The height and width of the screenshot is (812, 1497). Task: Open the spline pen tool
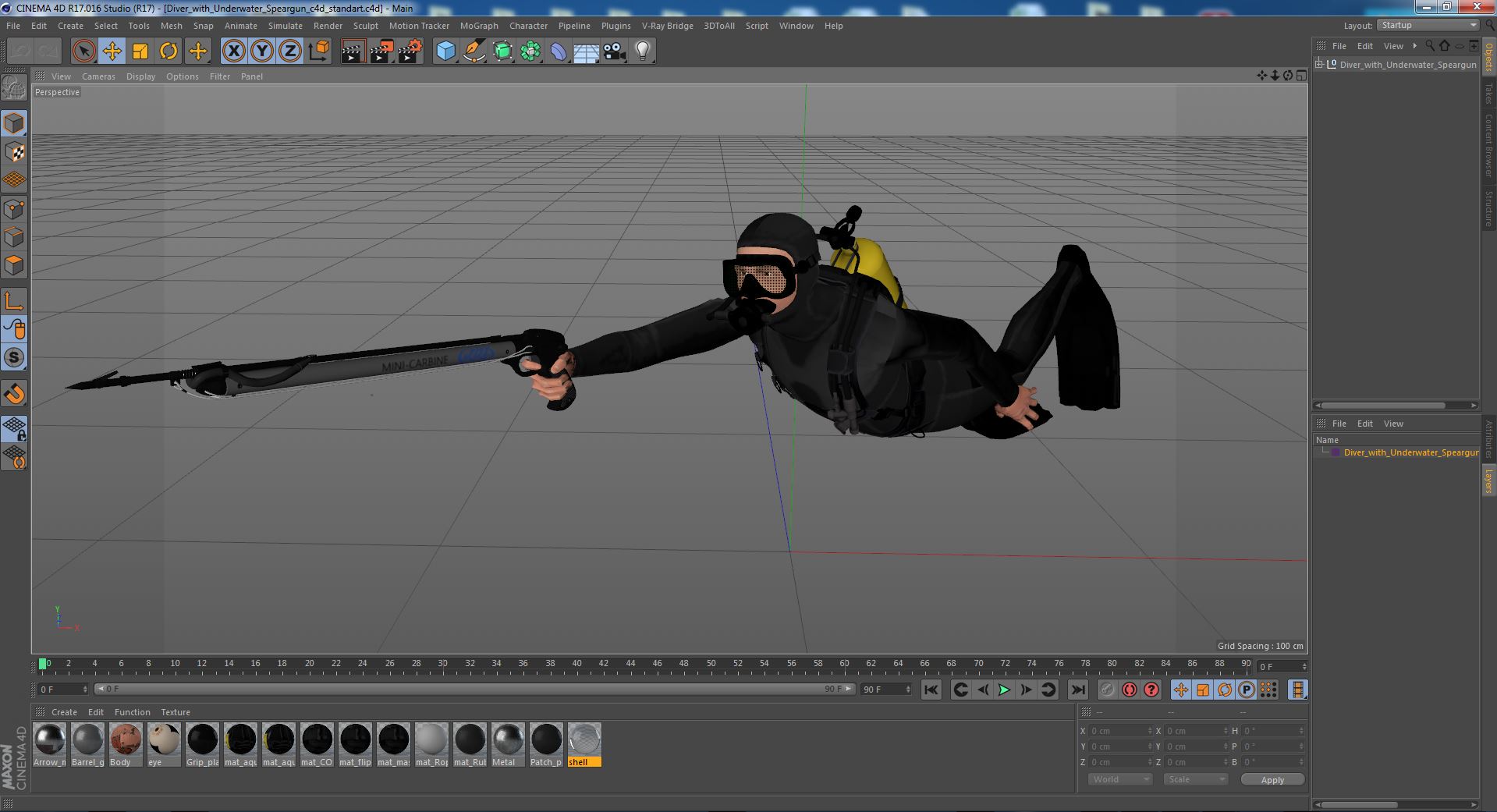pyautogui.click(x=474, y=51)
